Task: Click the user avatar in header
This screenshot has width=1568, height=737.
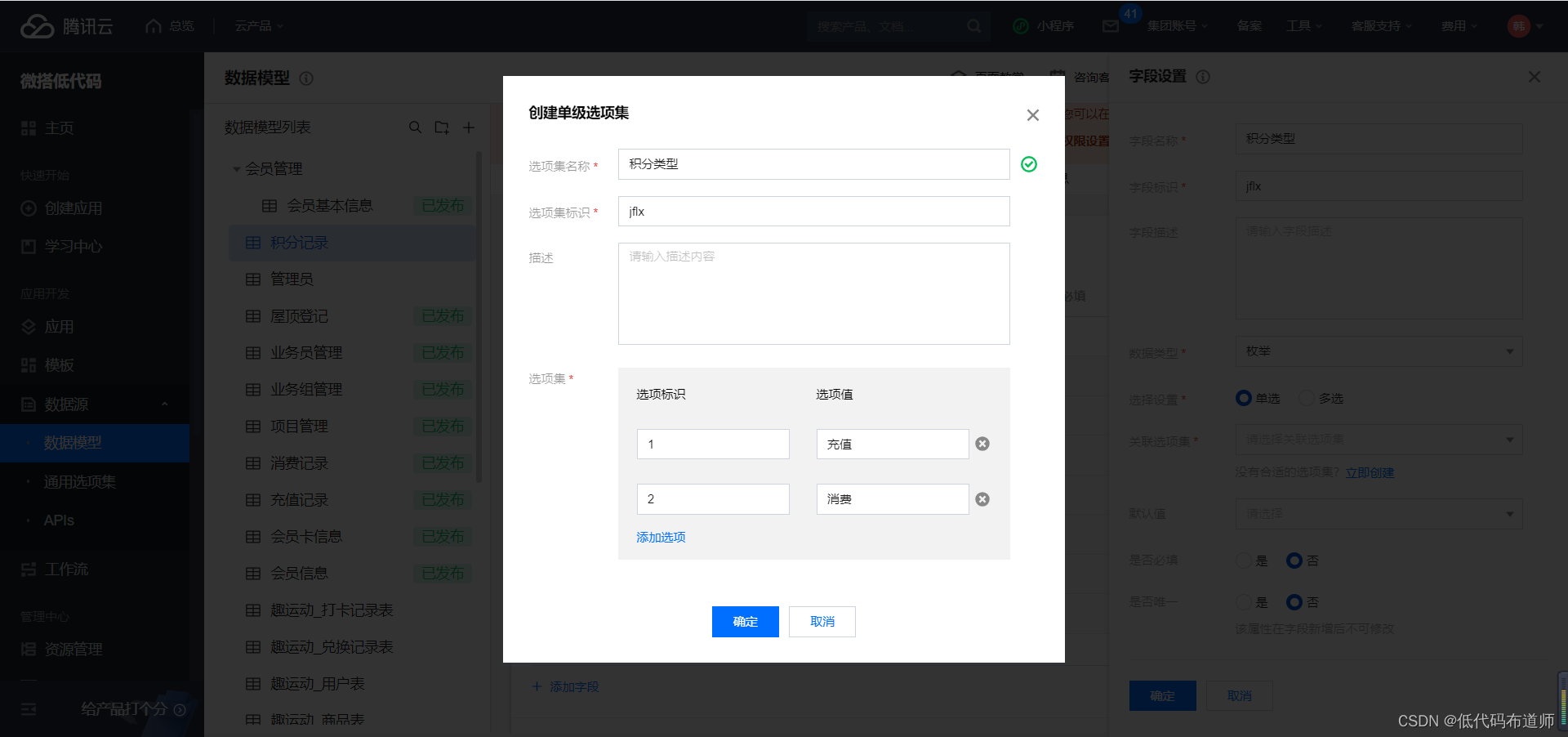Action: [1518, 26]
